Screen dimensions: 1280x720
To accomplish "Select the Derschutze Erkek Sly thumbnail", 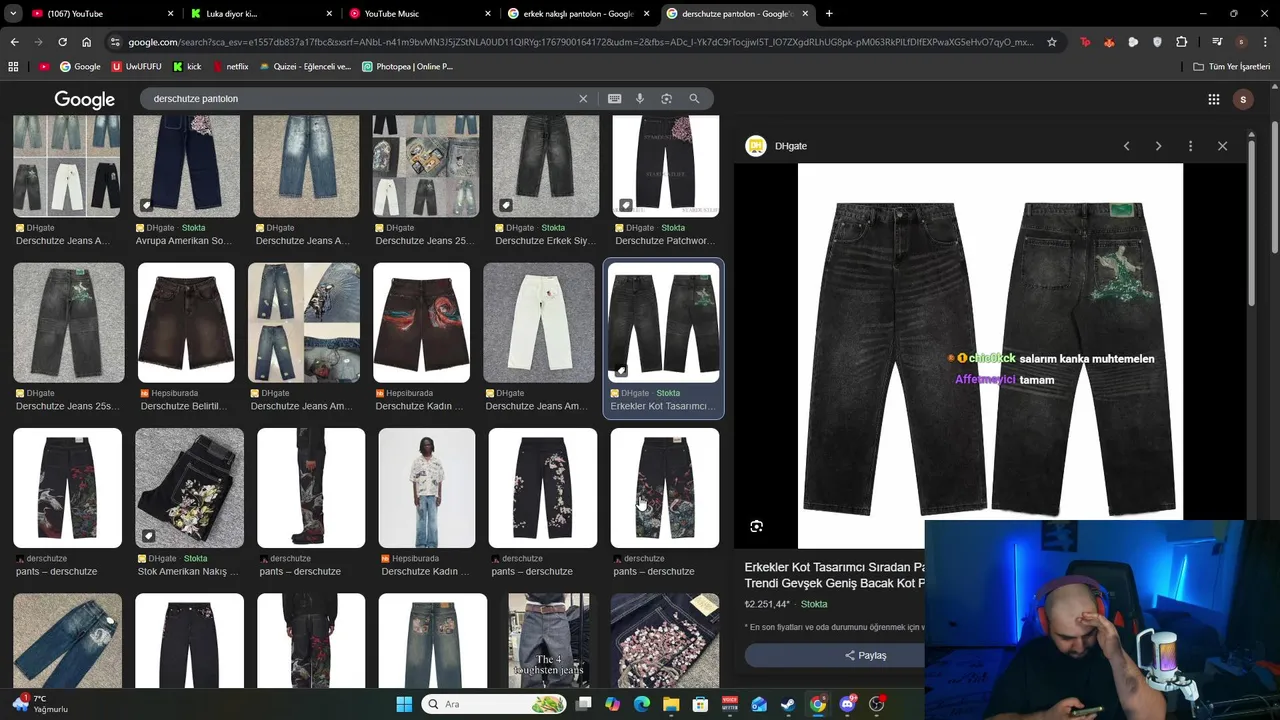I will pos(545,166).
